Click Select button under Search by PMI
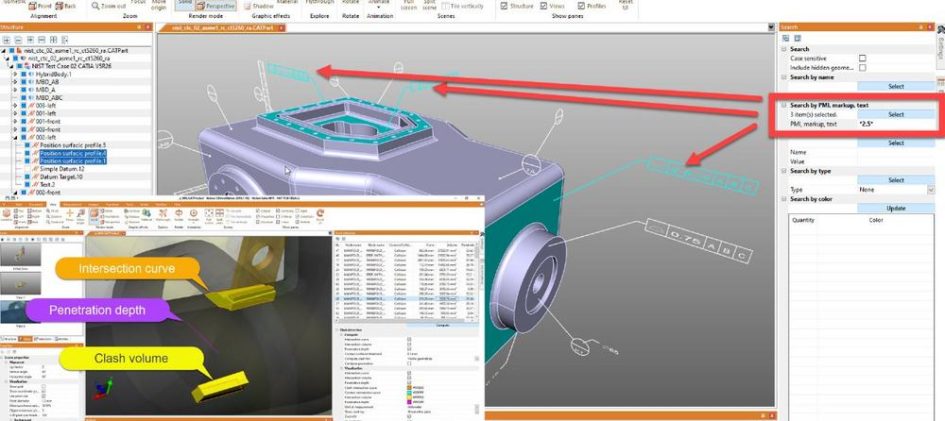The width and height of the screenshot is (945, 421). (x=895, y=114)
